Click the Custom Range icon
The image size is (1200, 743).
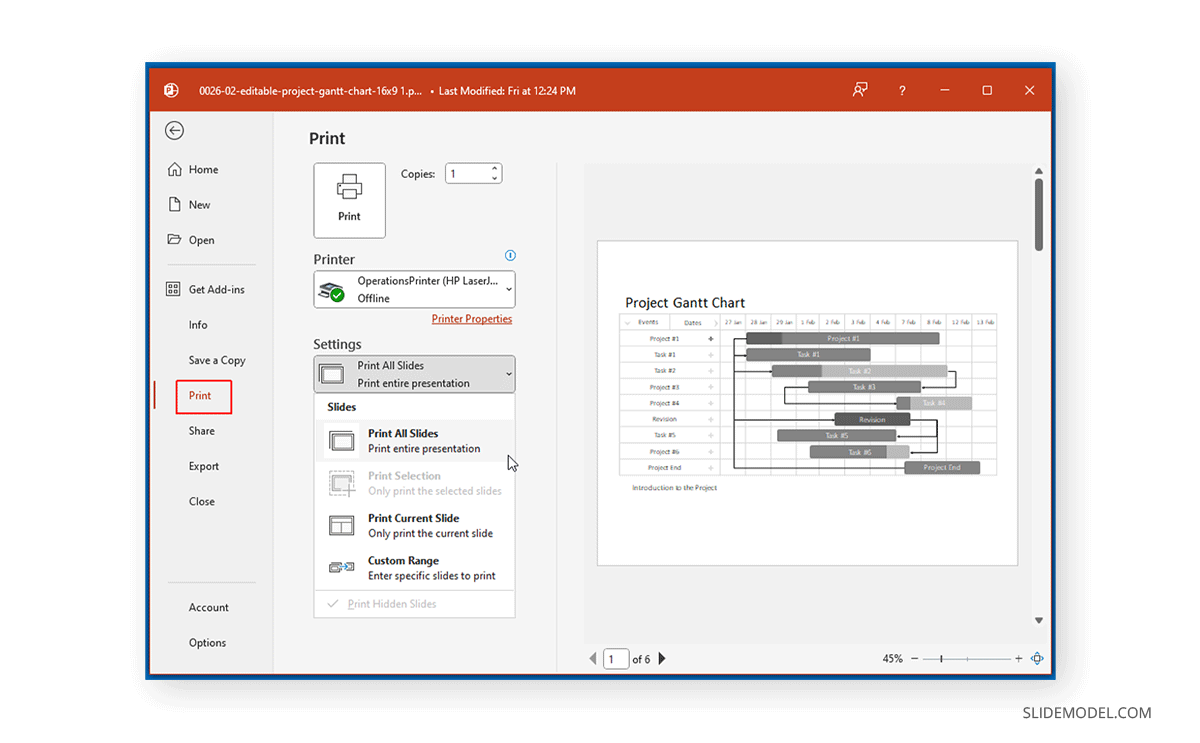[x=342, y=567]
